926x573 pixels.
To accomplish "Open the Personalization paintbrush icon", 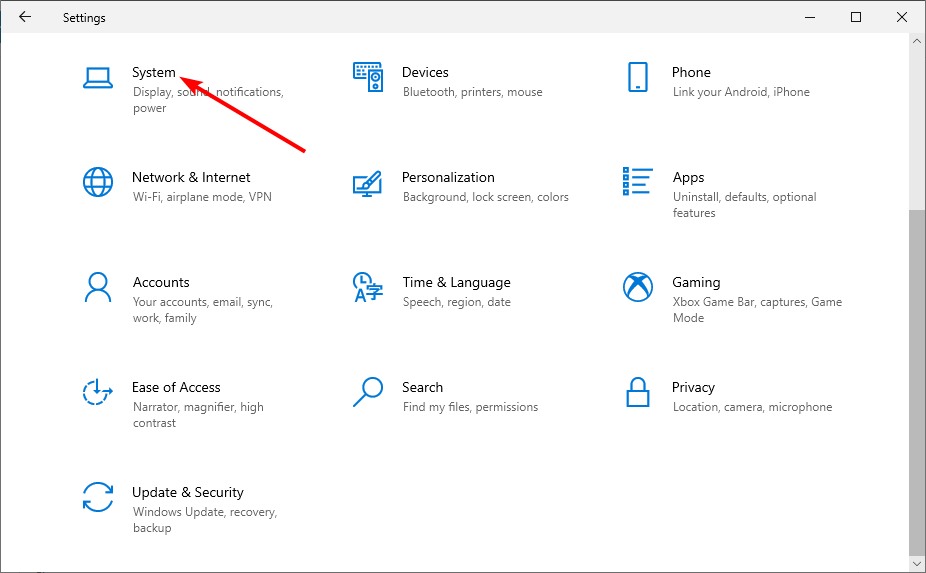I will [368, 182].
